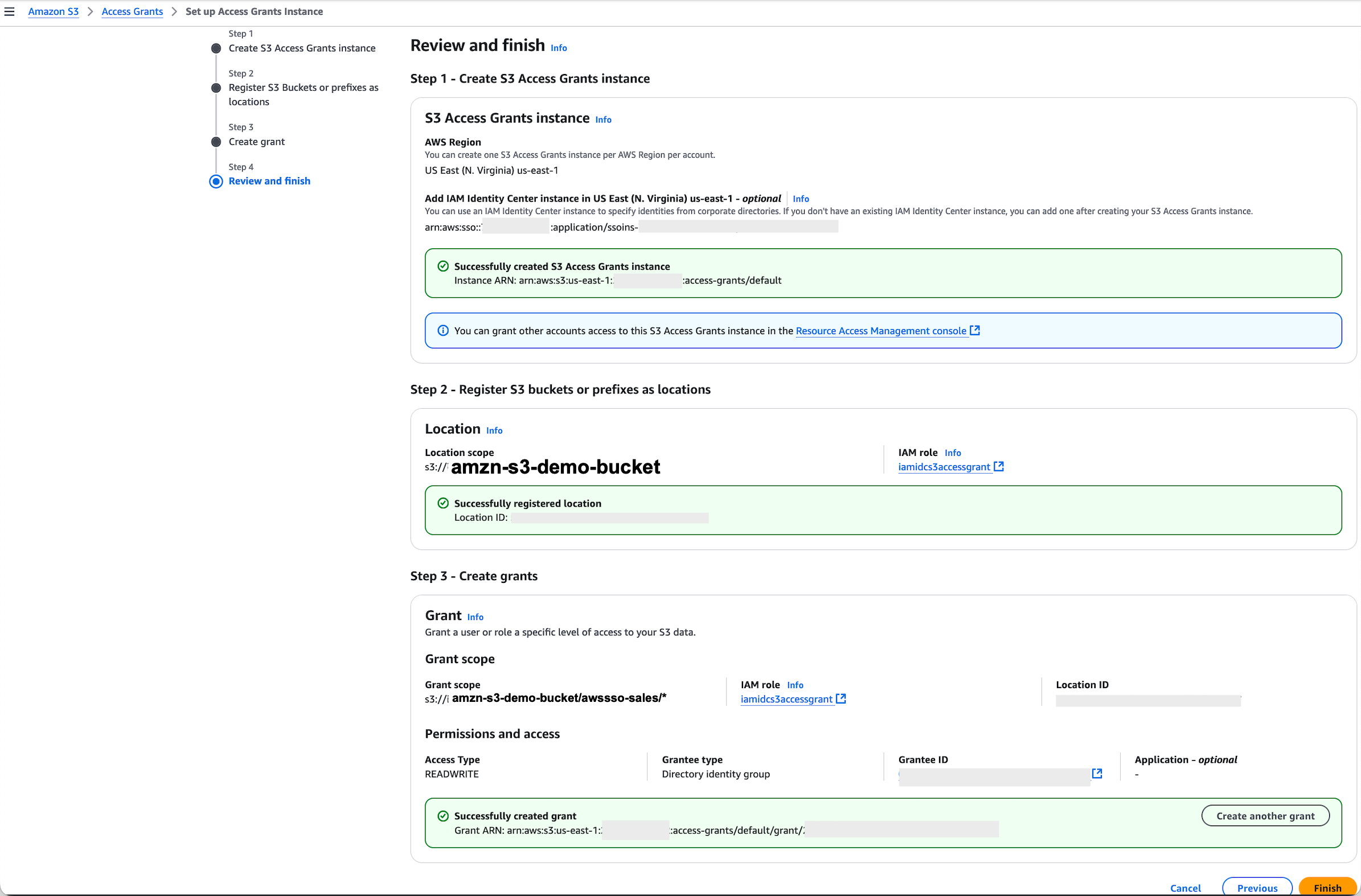Click the external link icon beside Resource Access Management console
Viewport: 1361px width, 896px height.
(974, 331)
